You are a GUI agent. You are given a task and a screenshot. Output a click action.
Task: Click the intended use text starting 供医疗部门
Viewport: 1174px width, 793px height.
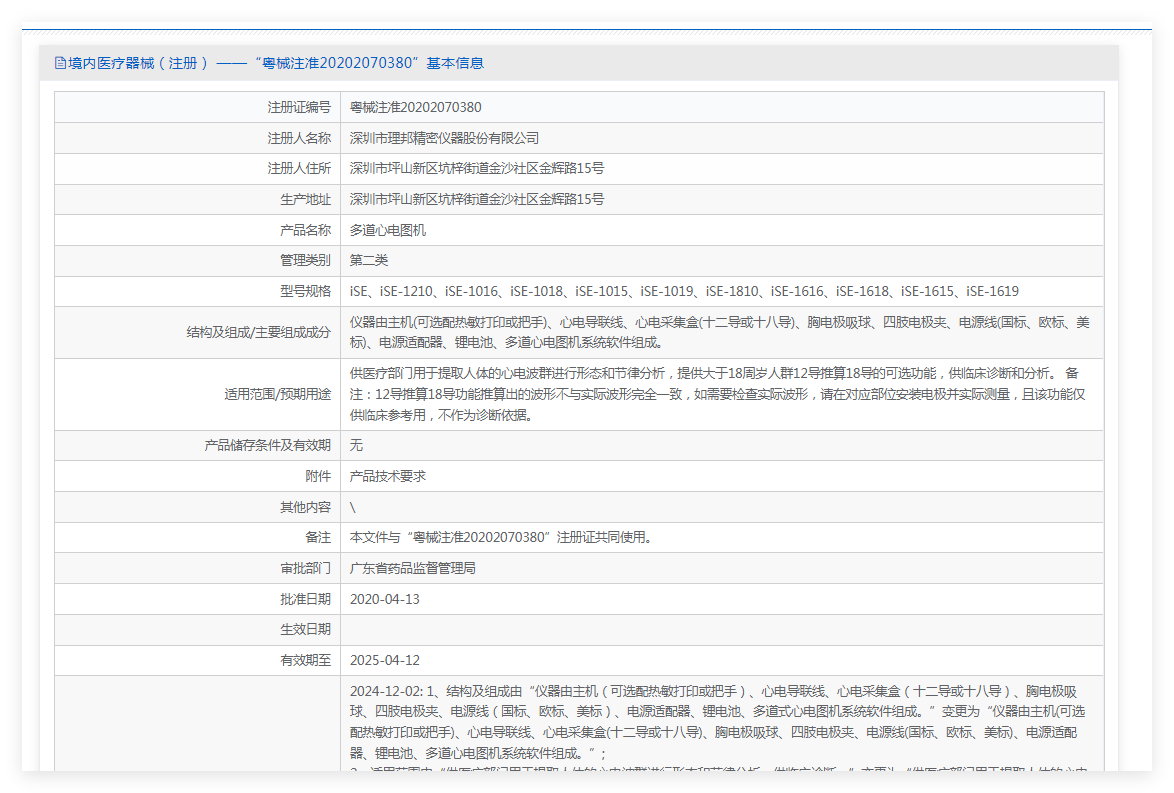click(717, 394)
